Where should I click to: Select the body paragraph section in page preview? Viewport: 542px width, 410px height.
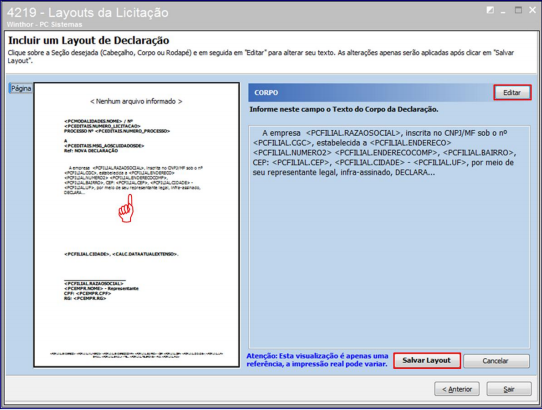(133, 180)
